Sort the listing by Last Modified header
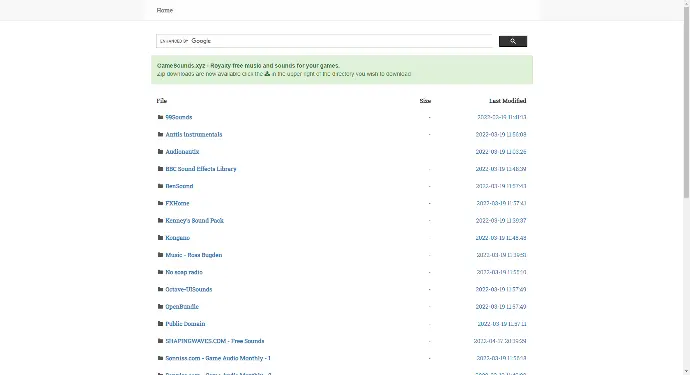Screen dimensions: 690x375 [x=507, y=101]
